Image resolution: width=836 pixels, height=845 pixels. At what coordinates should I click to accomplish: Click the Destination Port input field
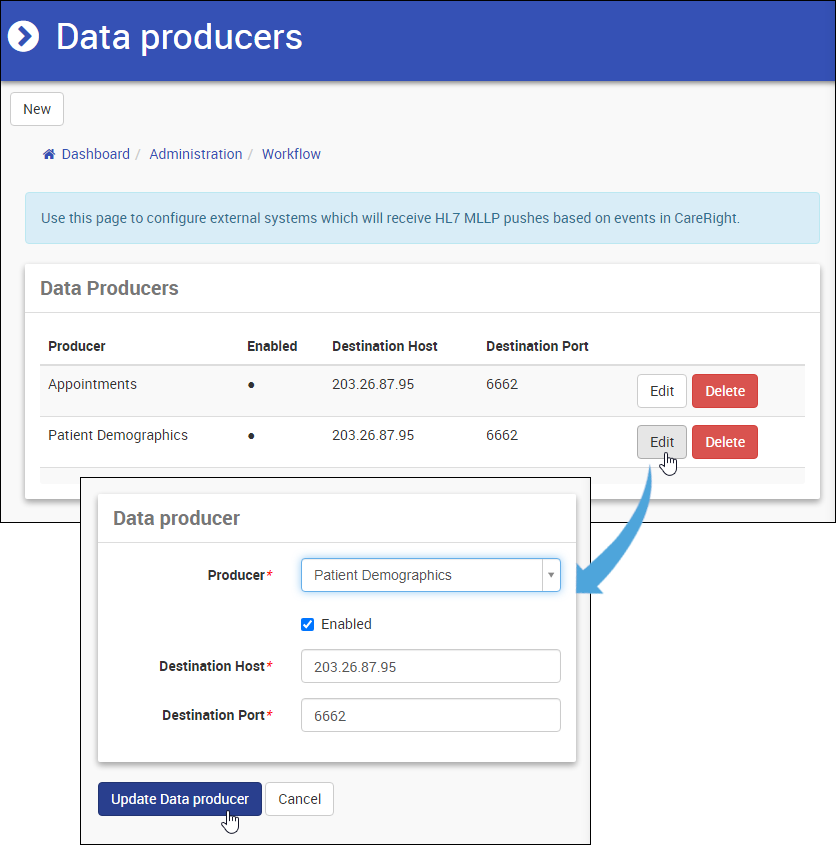tap(430, 715)
